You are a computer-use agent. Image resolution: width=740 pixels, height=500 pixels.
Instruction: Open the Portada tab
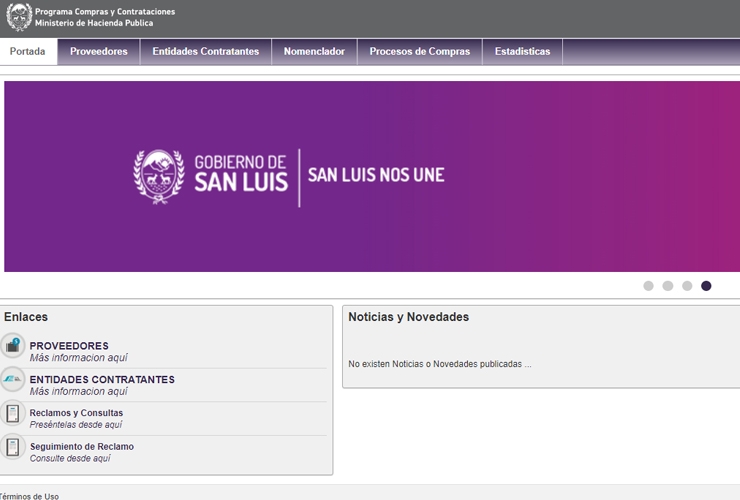(28, 51)
